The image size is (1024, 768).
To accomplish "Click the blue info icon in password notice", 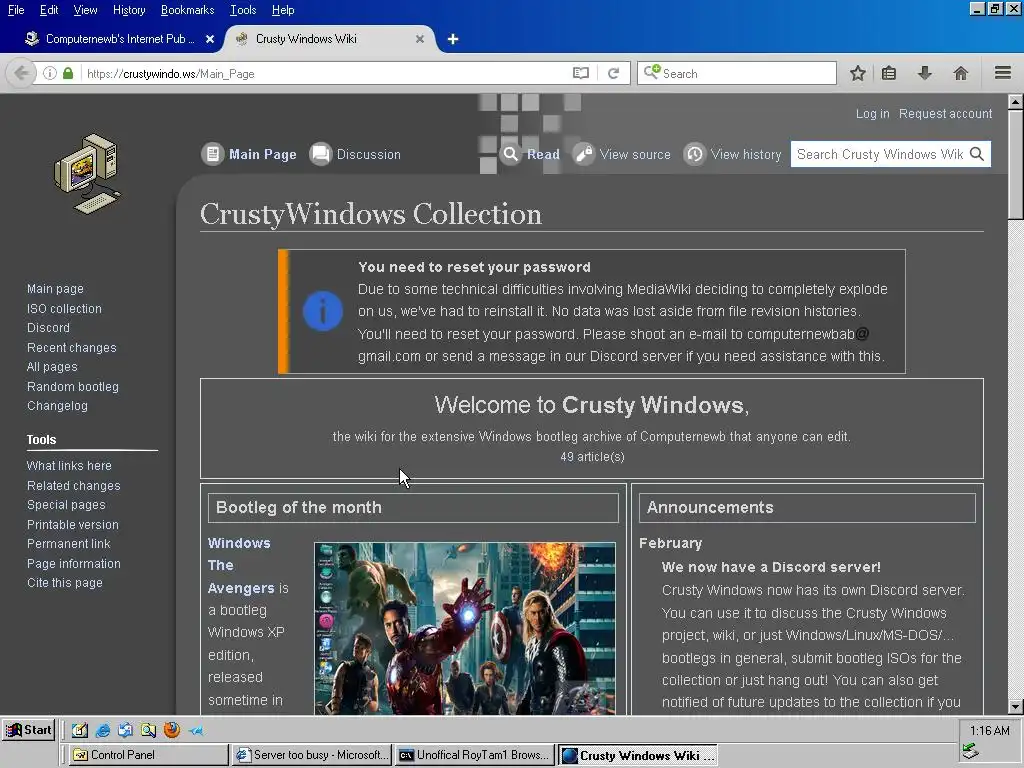I will [x=323, y=311].
